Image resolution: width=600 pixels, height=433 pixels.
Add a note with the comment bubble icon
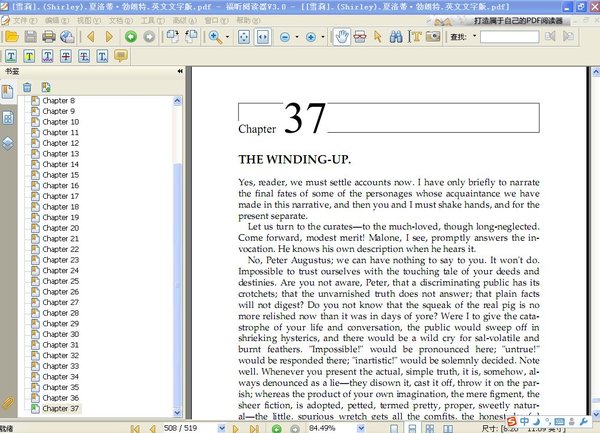(x=121, y=56)
